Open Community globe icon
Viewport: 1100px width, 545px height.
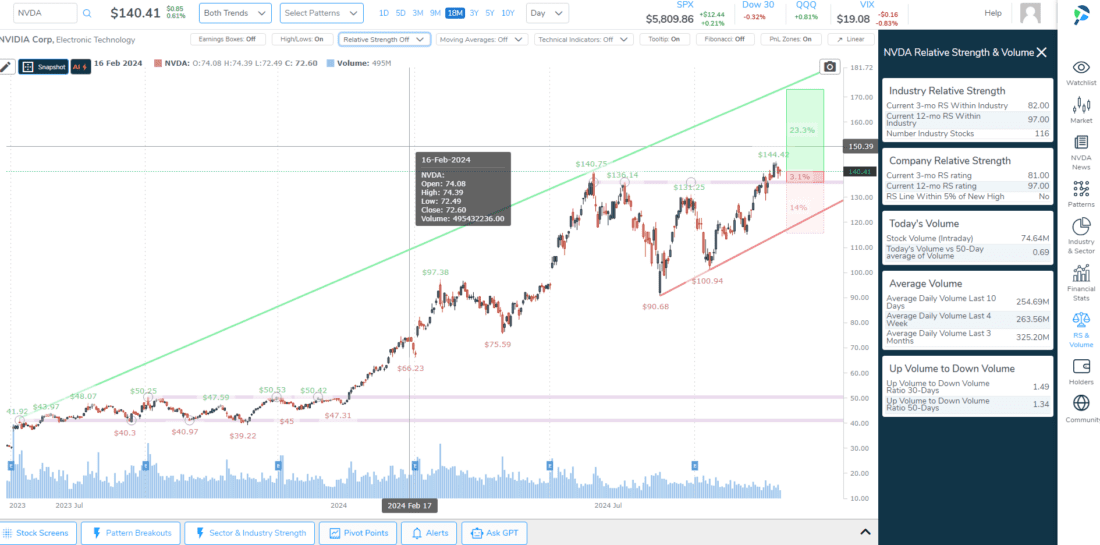click(x=1081, y=409)
